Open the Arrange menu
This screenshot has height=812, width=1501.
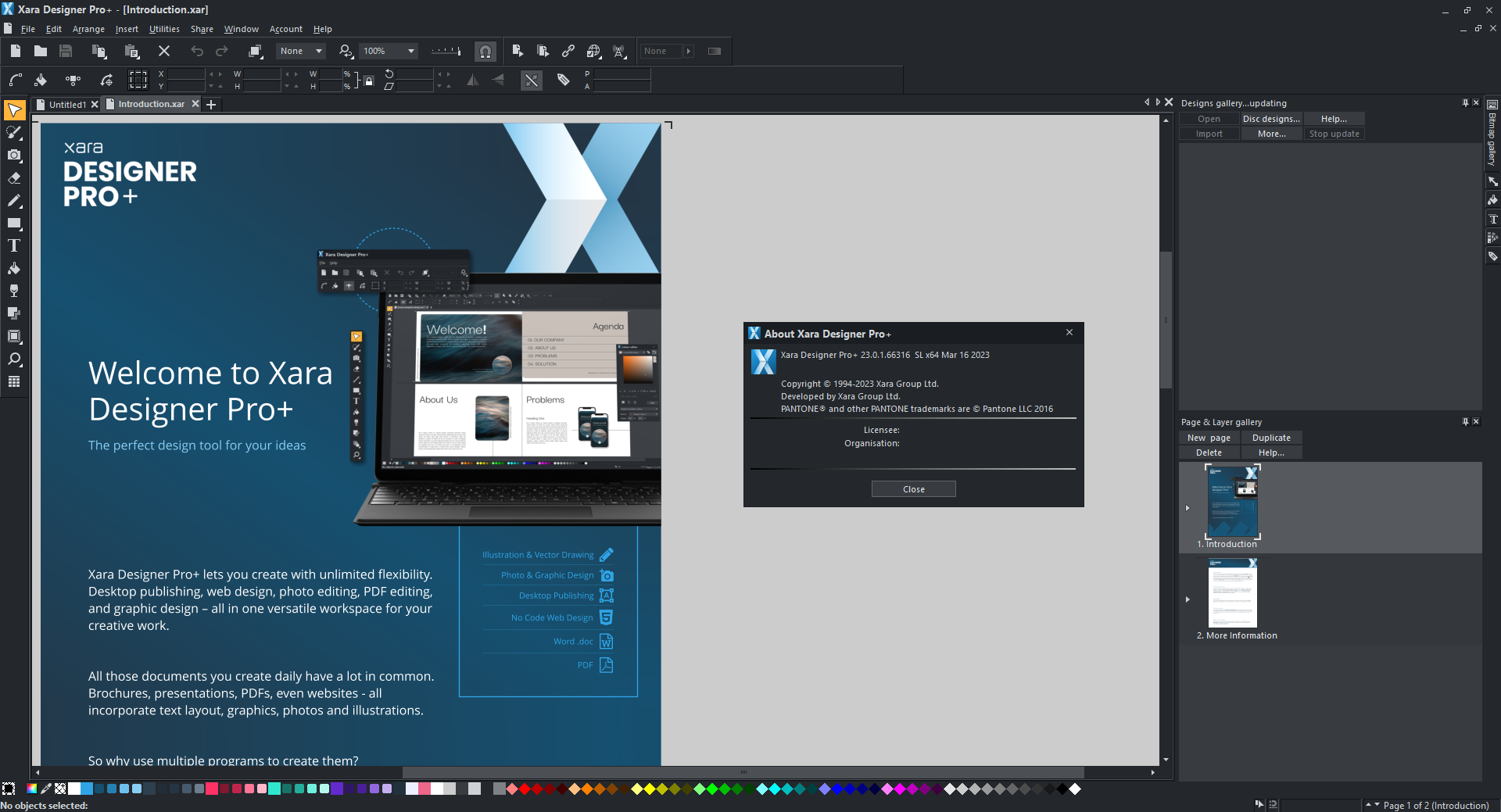pyautogui.click(x=88, y=29)
